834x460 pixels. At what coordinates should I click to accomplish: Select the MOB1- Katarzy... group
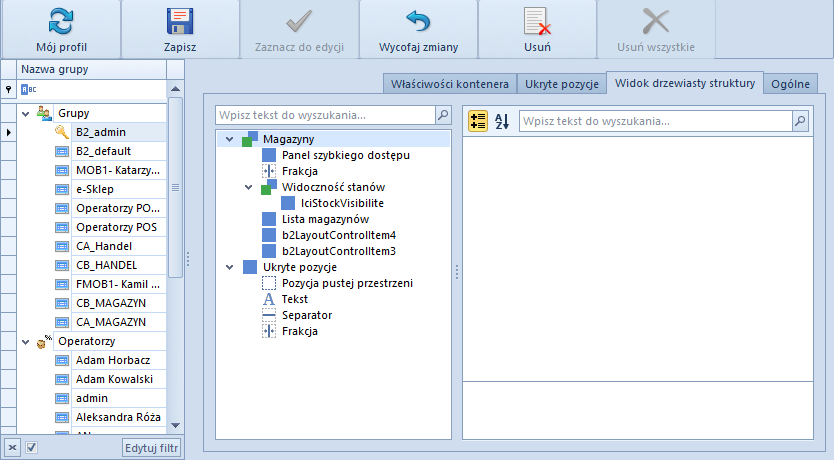(x=118, y=170)
